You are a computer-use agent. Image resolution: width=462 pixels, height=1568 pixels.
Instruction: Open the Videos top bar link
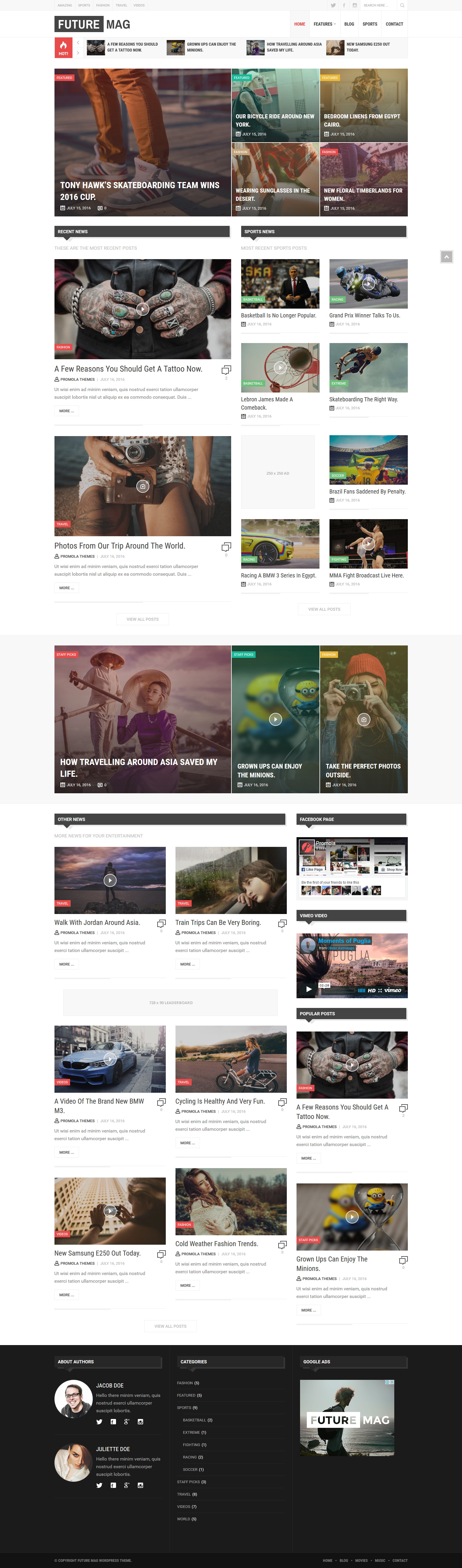[x=139, y=6]
